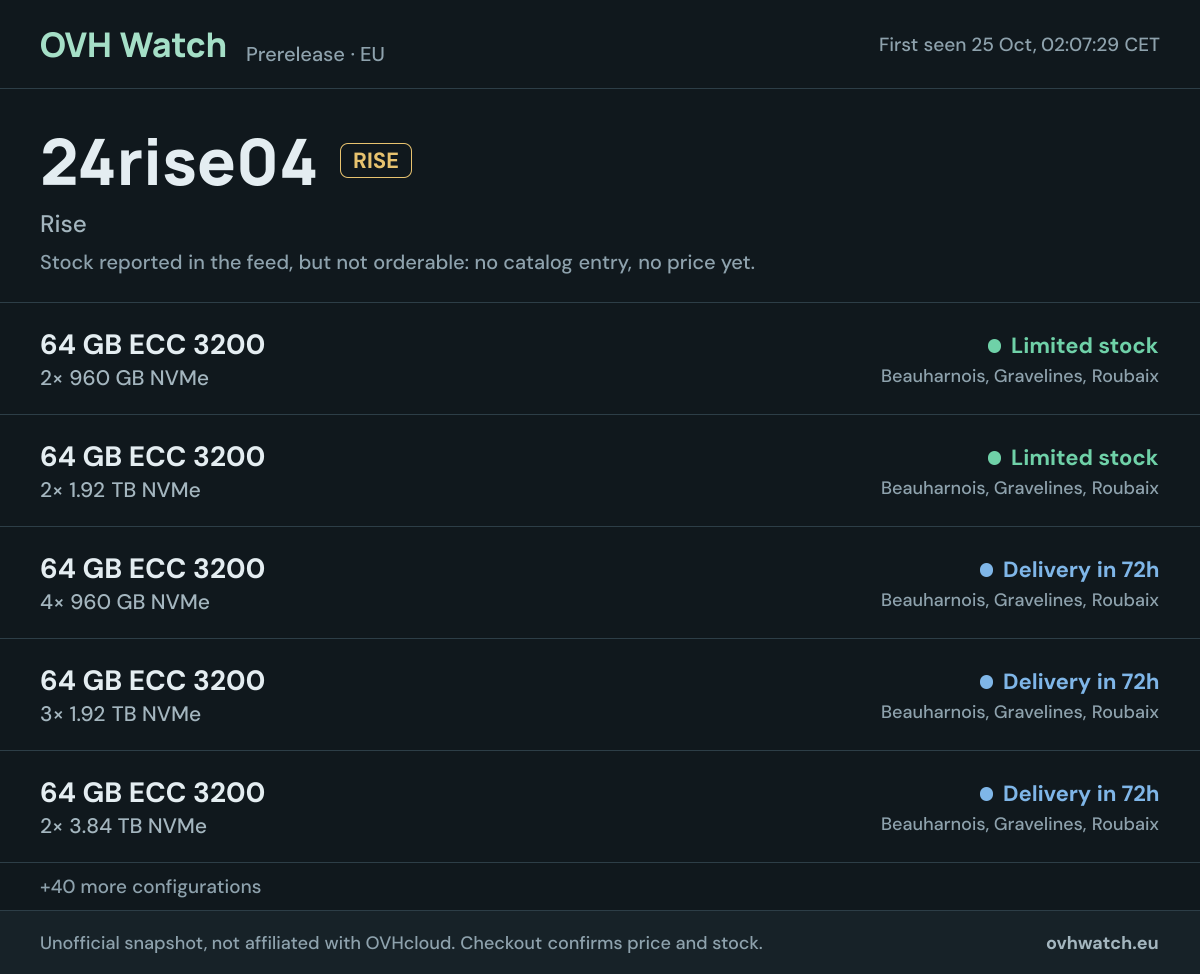Image resolution: width=1200 pixels, height=974 pixels.
Task: Select the 3× 1.92 TB NVMe configuration
Action: point(600,695)
